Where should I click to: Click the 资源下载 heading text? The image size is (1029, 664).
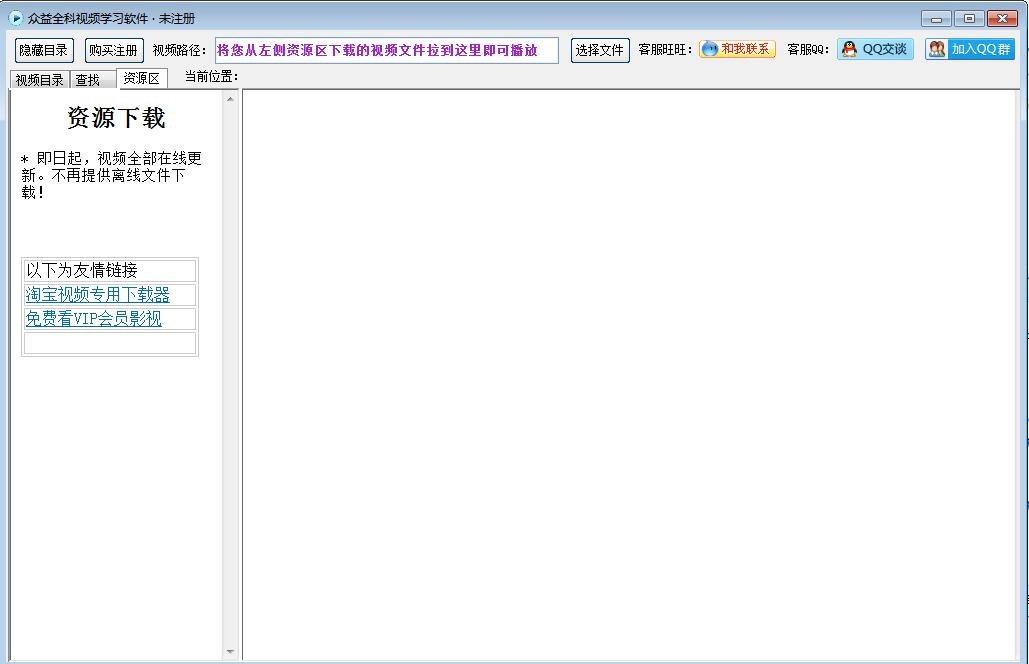pyautogui.click(x=116, y=118)
